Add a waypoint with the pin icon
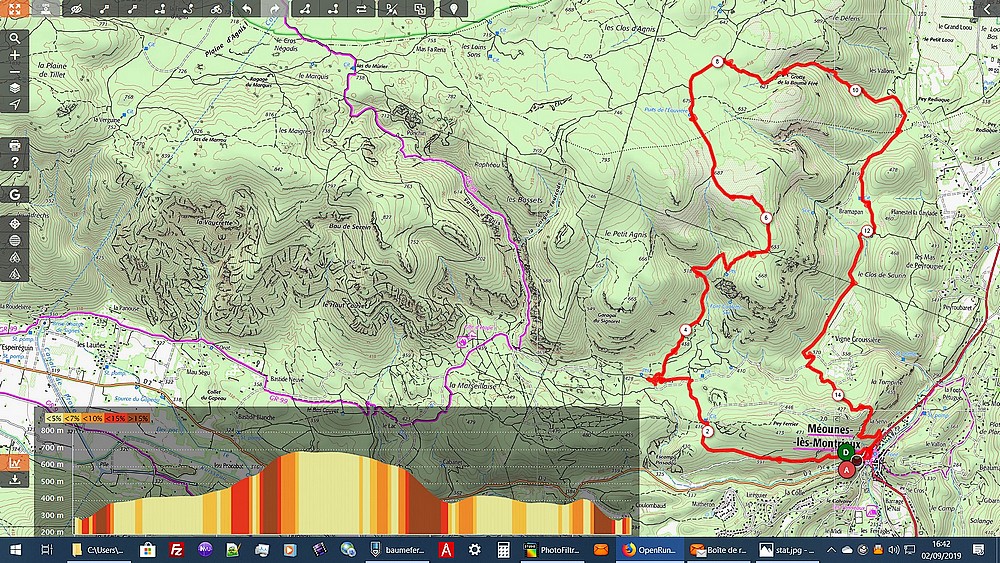 coord(453,9)
